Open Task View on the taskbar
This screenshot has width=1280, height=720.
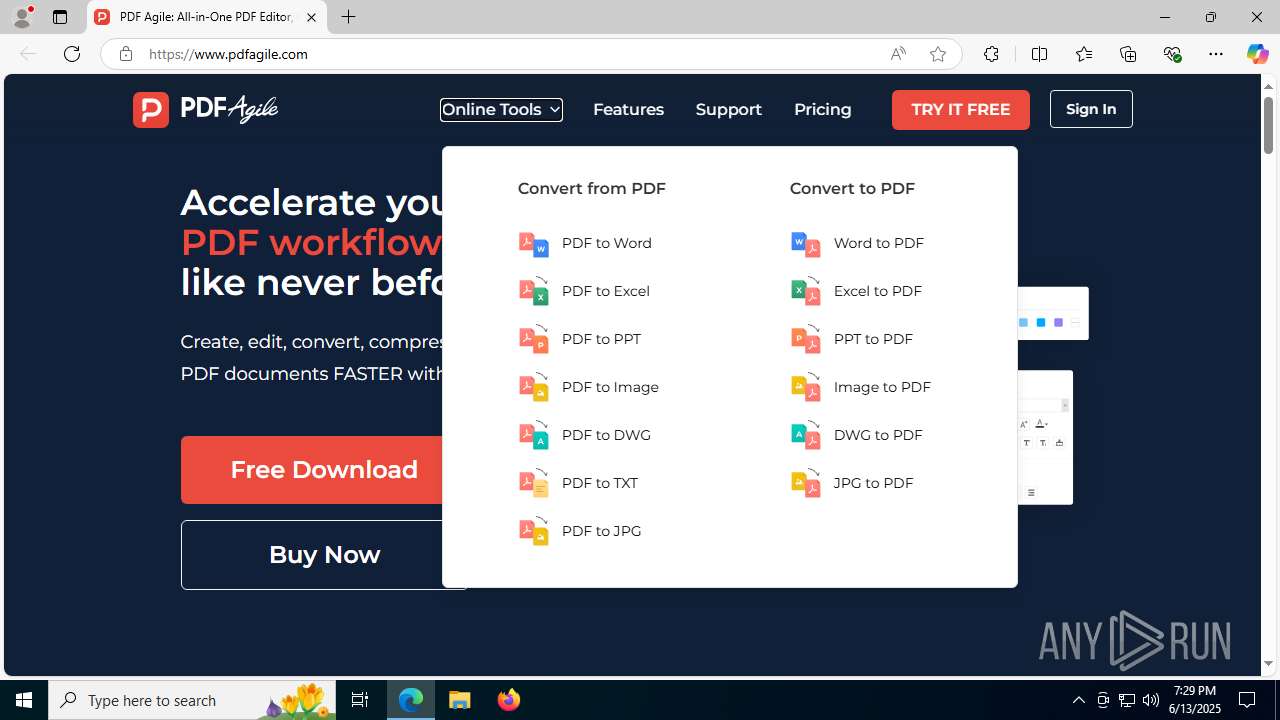[x=360, y=700]
